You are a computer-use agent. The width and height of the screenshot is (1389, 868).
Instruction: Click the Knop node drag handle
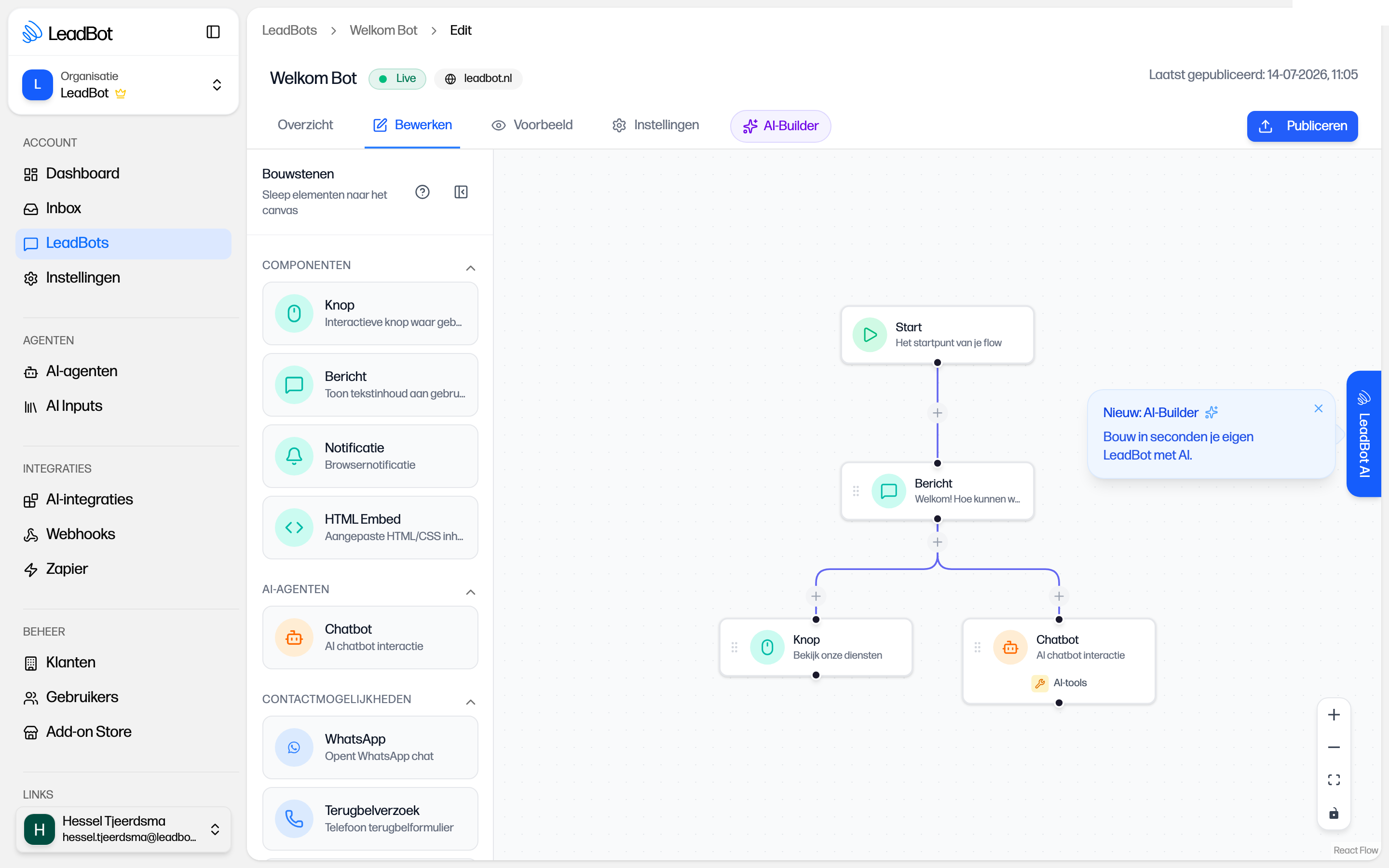pos(734,648)
